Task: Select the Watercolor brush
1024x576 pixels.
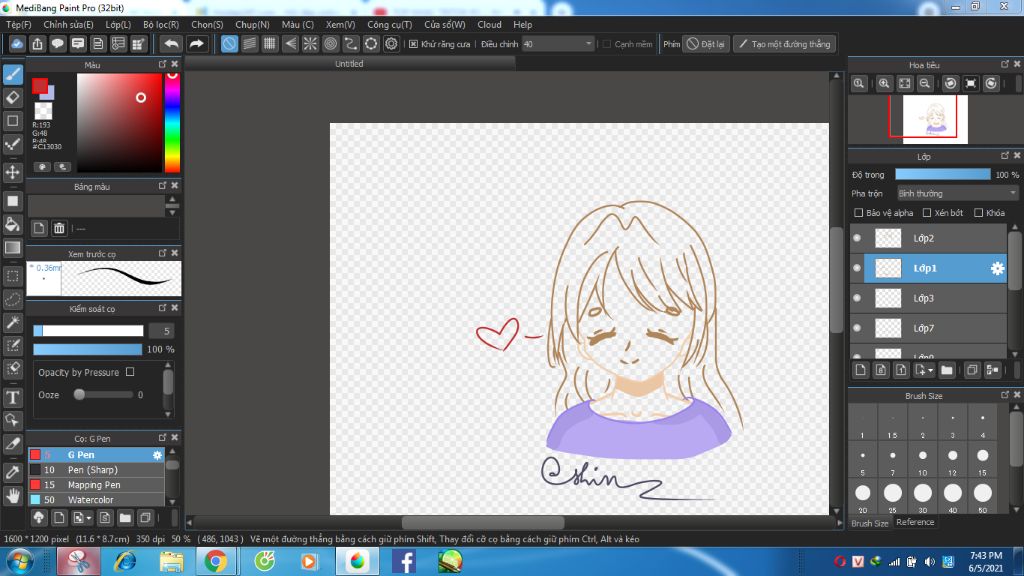Action: coord(96,500)
